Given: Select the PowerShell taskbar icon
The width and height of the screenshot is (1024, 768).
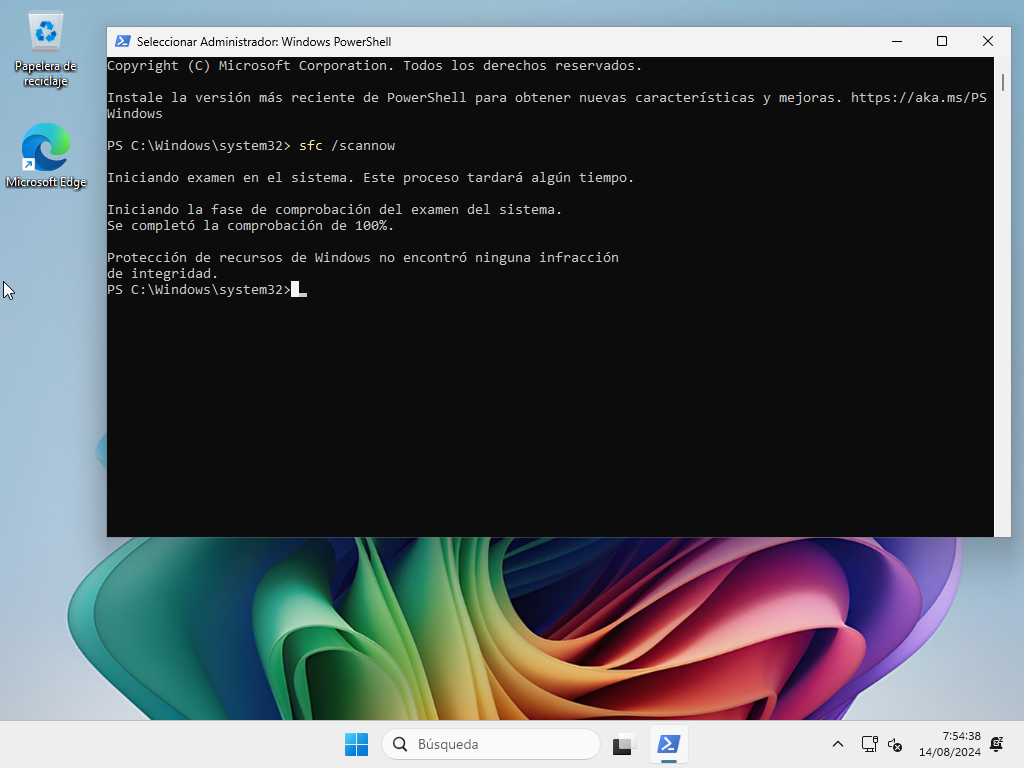Looking at the screenshot, I should point(669,744).
